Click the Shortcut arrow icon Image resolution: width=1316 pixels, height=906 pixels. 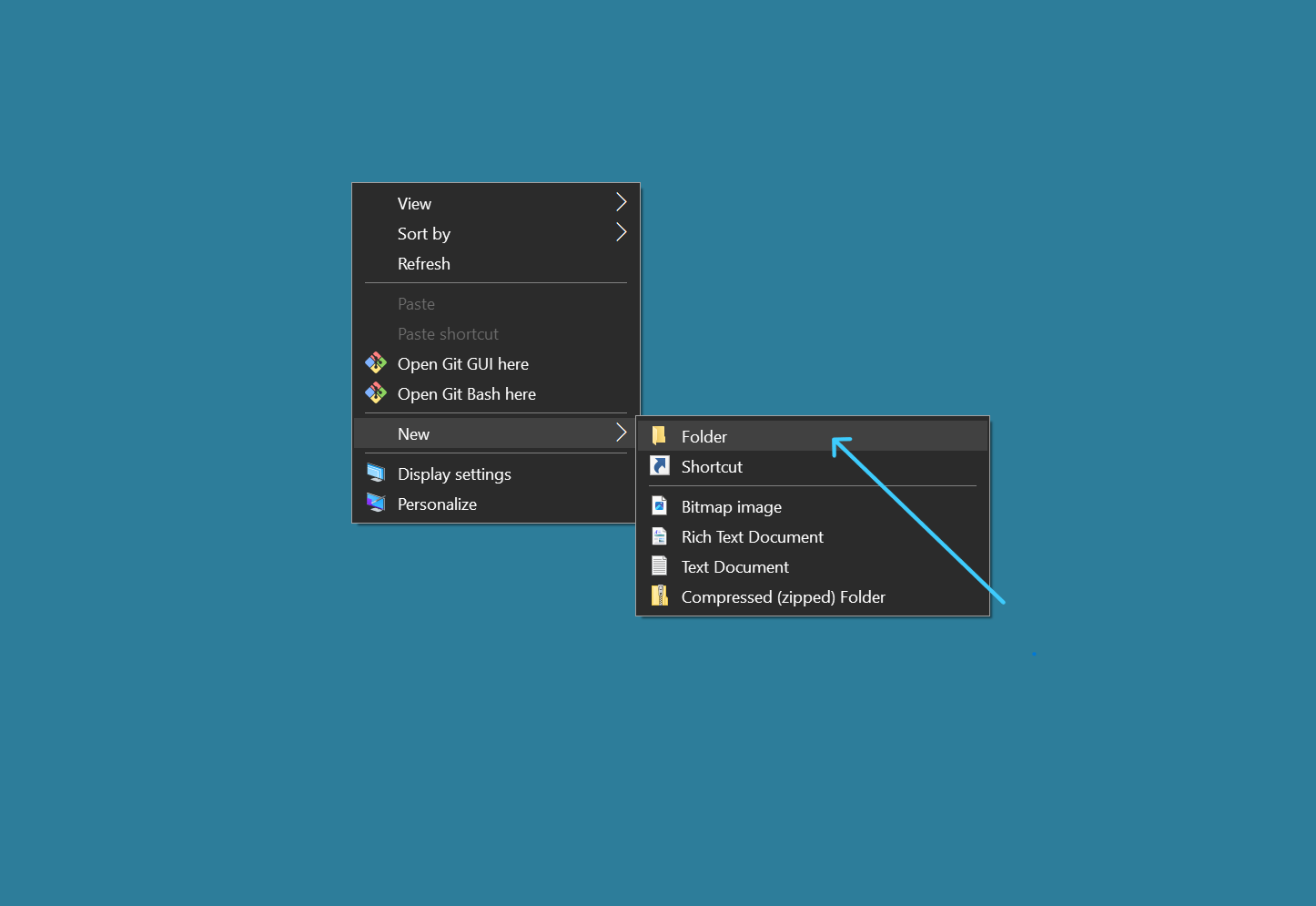660,466
